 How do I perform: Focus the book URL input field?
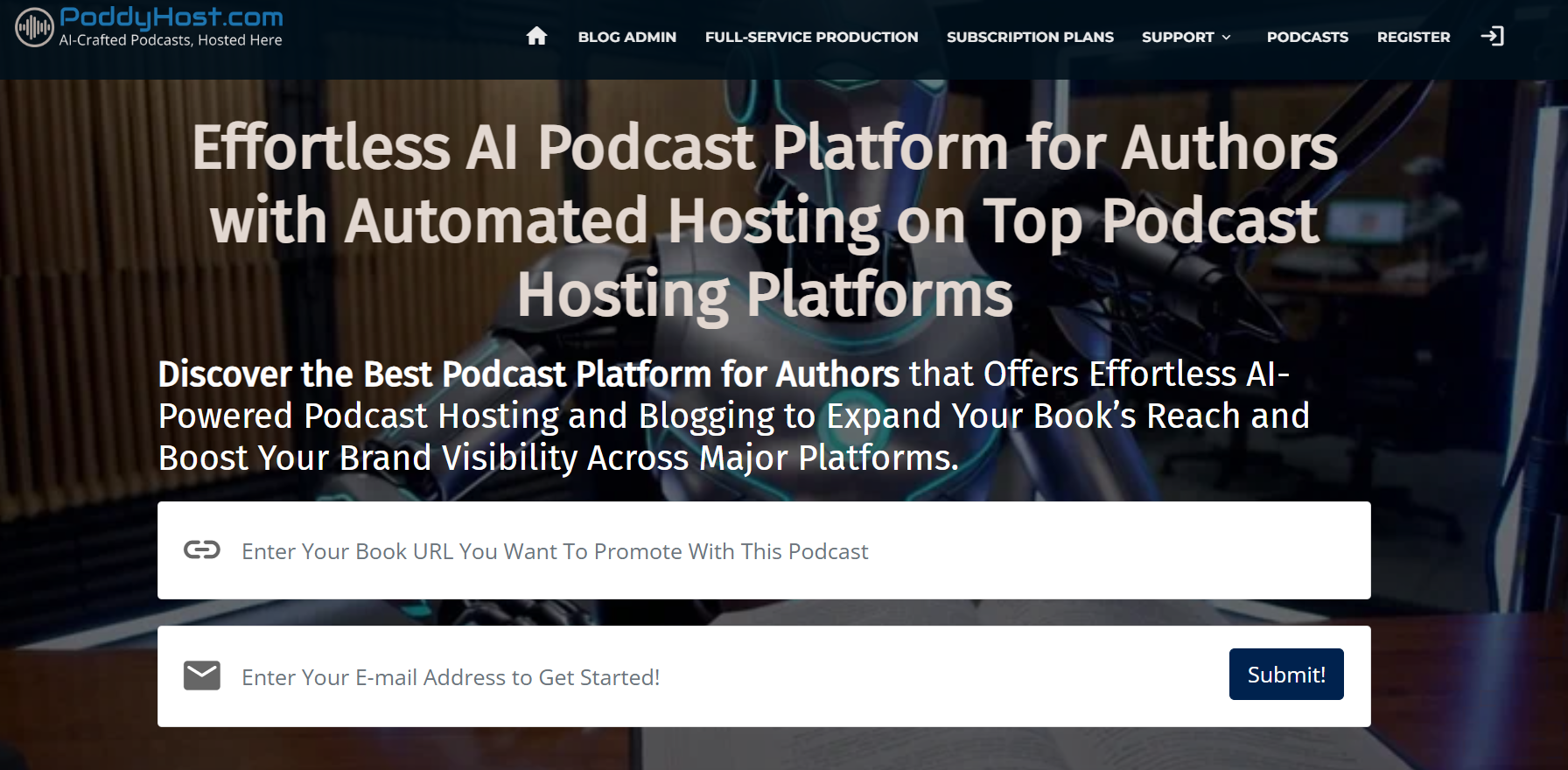pos(787,551)
